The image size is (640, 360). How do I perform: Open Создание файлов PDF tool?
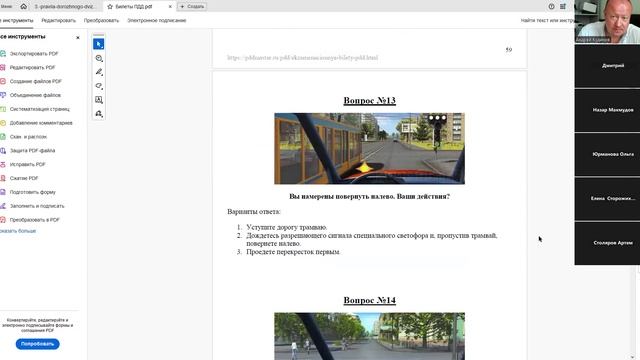[36, 81]
